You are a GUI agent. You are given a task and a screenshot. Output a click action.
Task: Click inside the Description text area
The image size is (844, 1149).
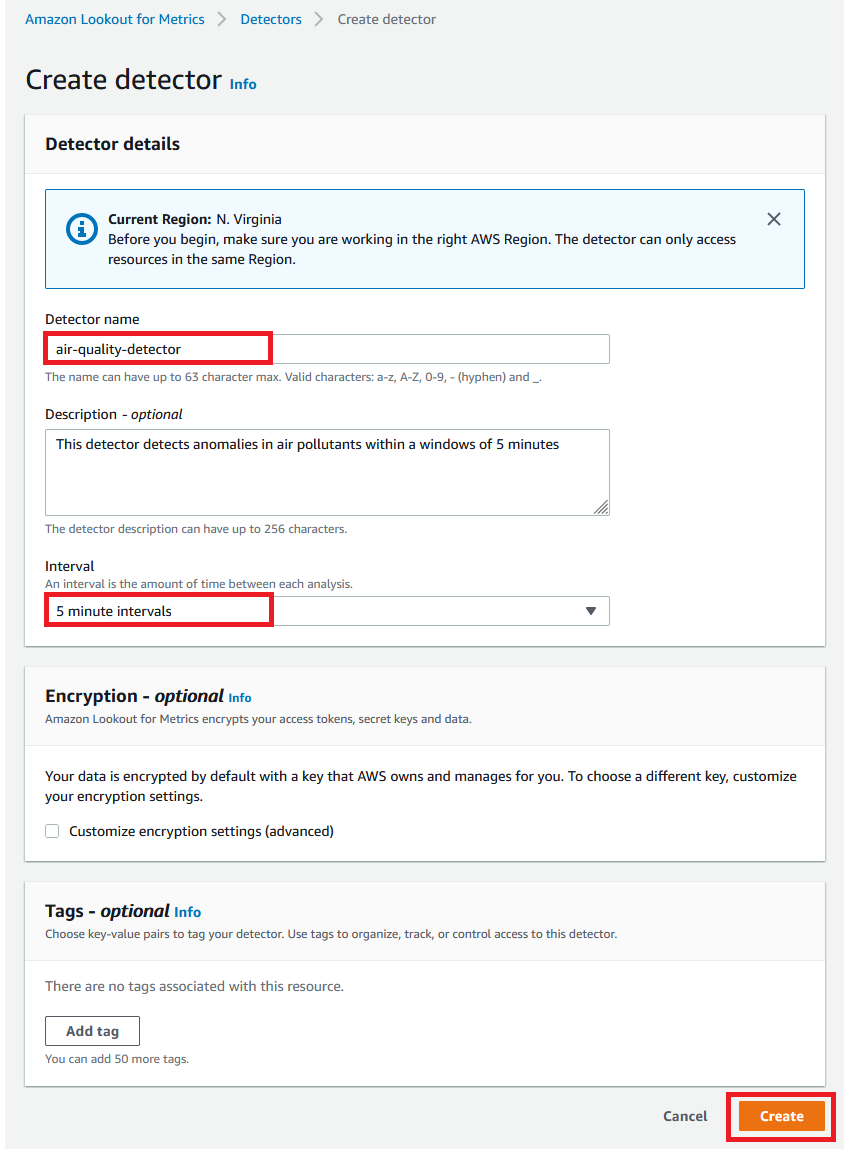tap(327, 473)
